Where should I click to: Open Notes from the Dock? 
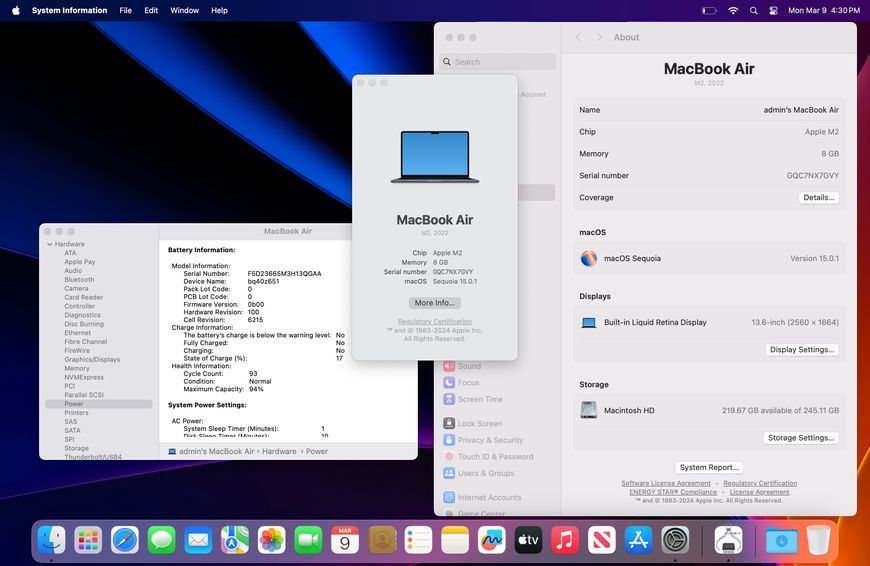coord(455,539)
